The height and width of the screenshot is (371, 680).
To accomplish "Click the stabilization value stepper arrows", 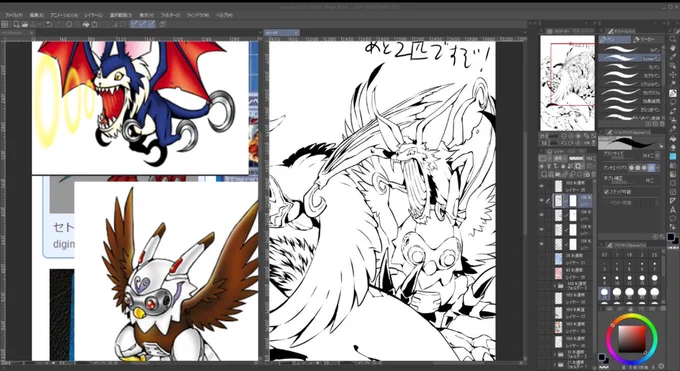I will 652,181.
